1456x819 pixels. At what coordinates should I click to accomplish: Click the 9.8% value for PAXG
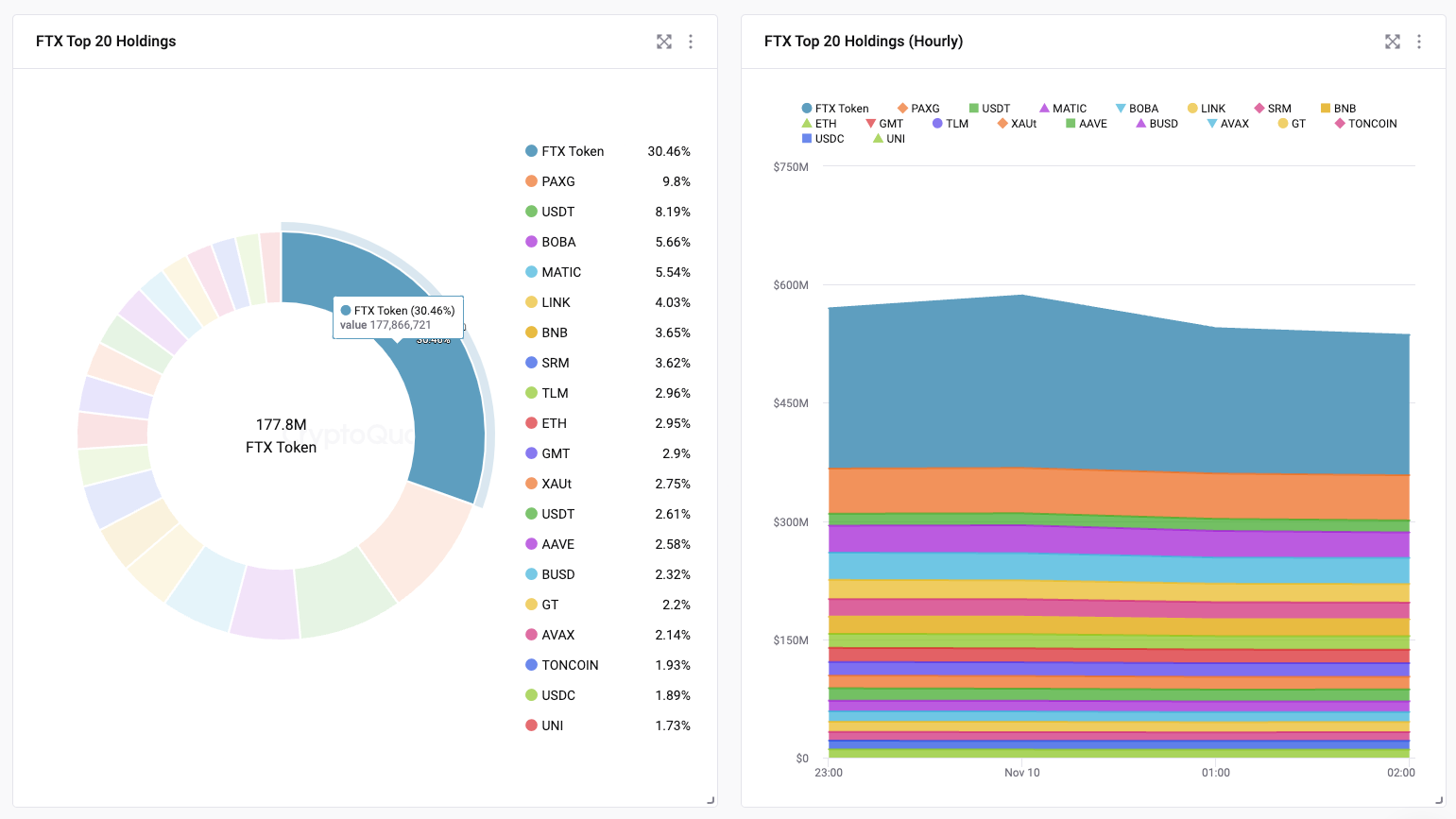677,181
